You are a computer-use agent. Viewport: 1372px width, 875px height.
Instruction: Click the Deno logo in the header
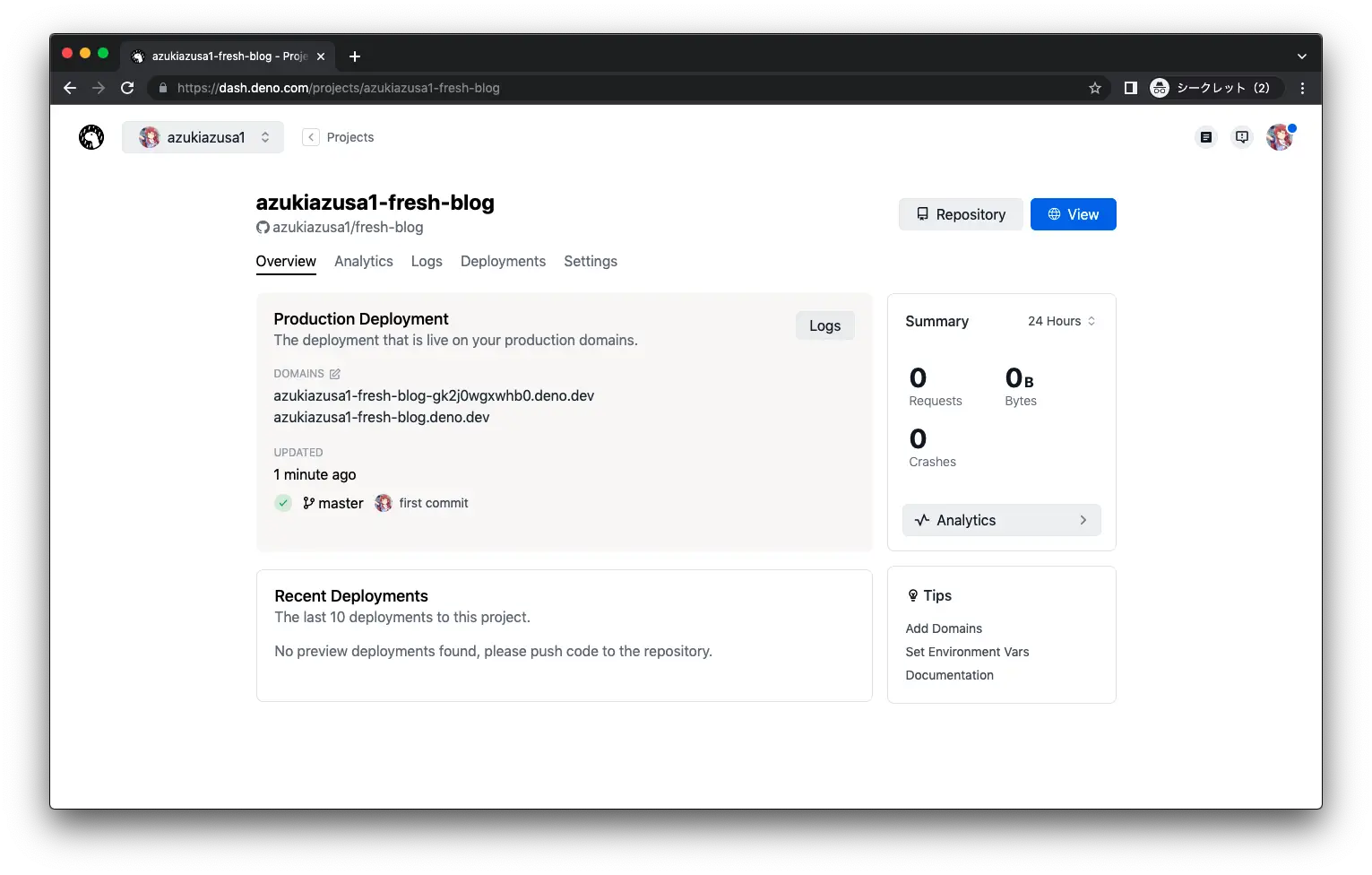[91, 137]
